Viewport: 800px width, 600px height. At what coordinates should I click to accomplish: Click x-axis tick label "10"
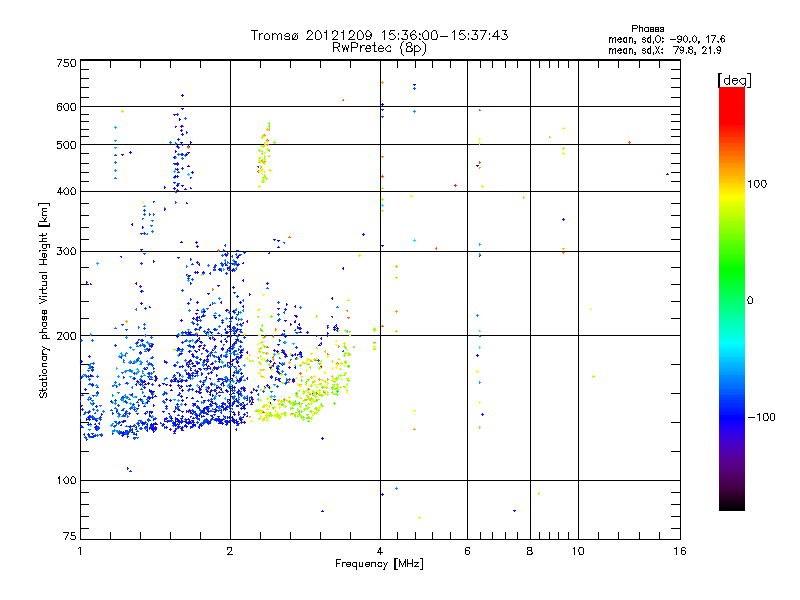click(578, 551)
